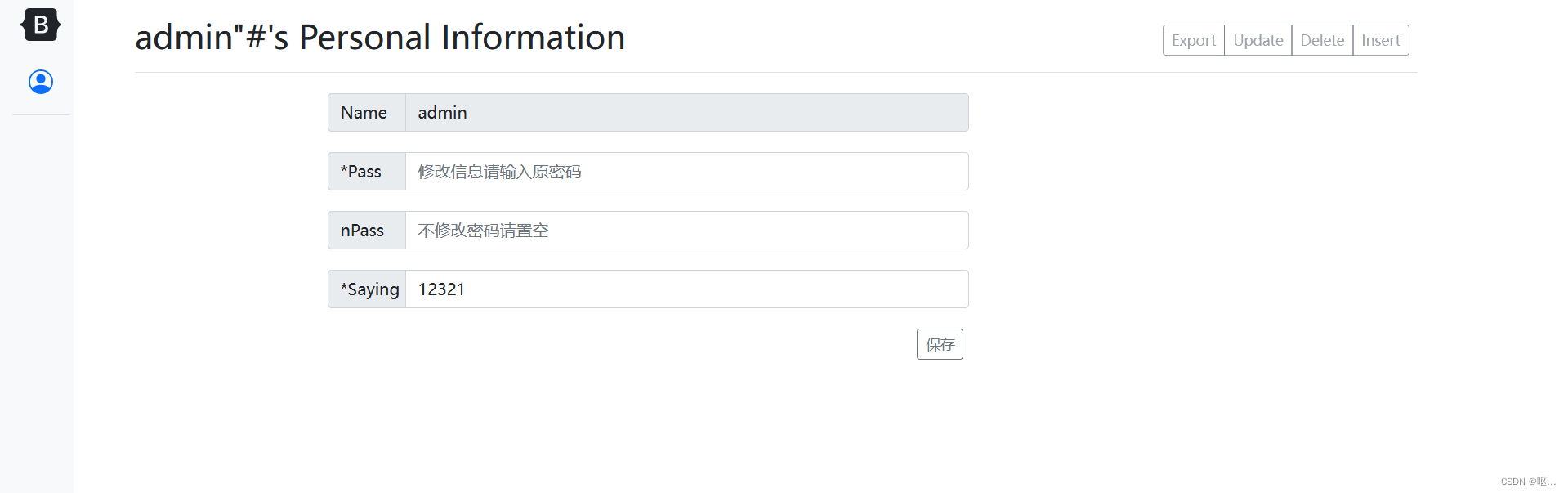This screenshot has width=1568, height=493.
Task: Select the *Saying field containing 12321
Action: [x=686, y=289]
